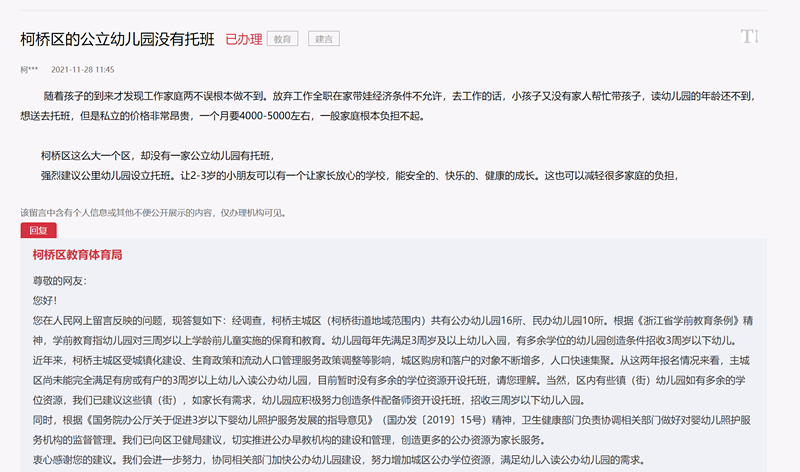800x472 pixels.
Task: Click the author name 柯***
Action: click(x=29, y=70)
